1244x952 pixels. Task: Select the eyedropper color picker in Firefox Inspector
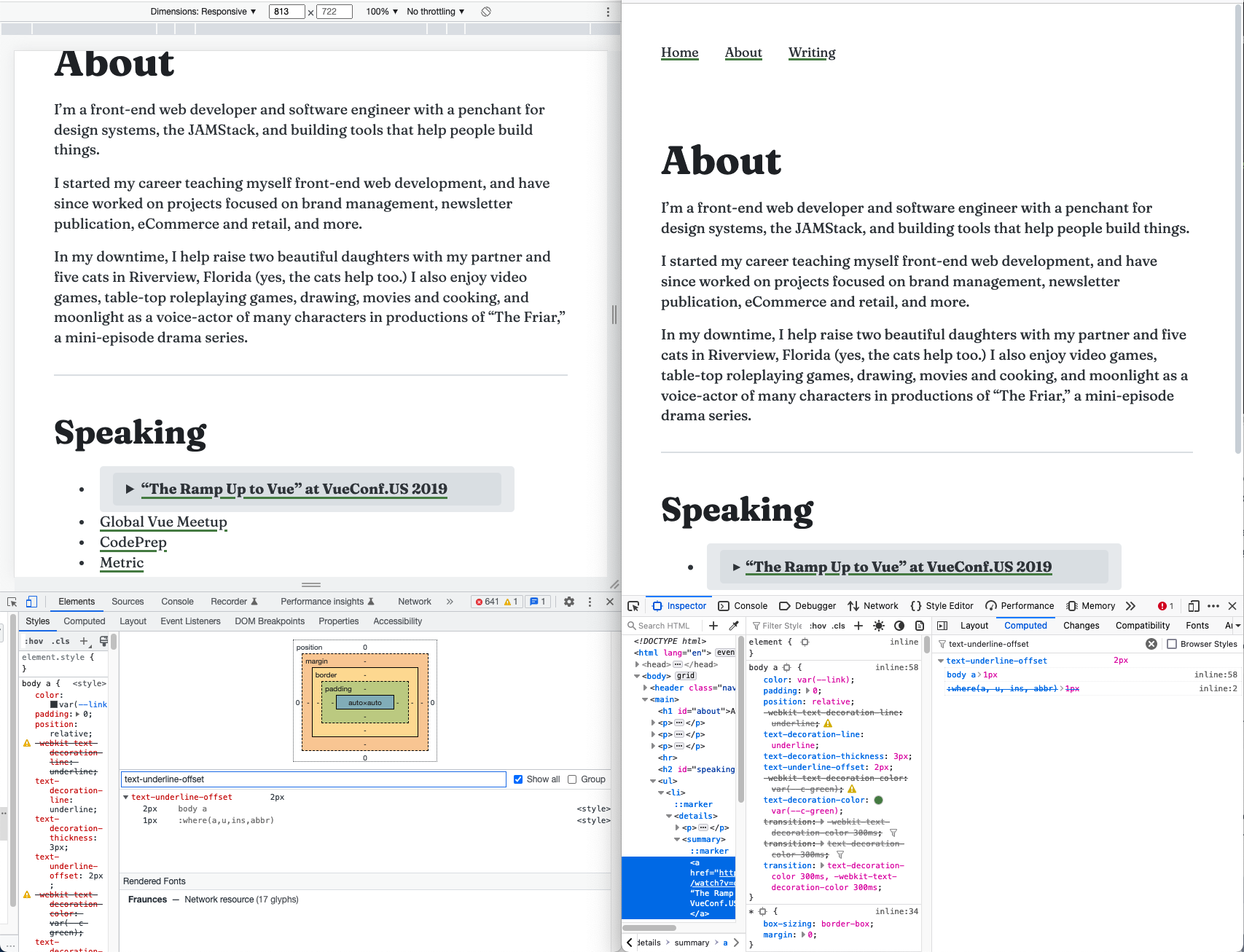point(734,625)
